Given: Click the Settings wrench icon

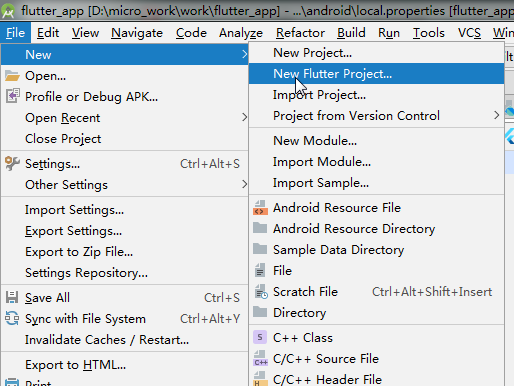Looking at the screenshot, I should point(13,163).
